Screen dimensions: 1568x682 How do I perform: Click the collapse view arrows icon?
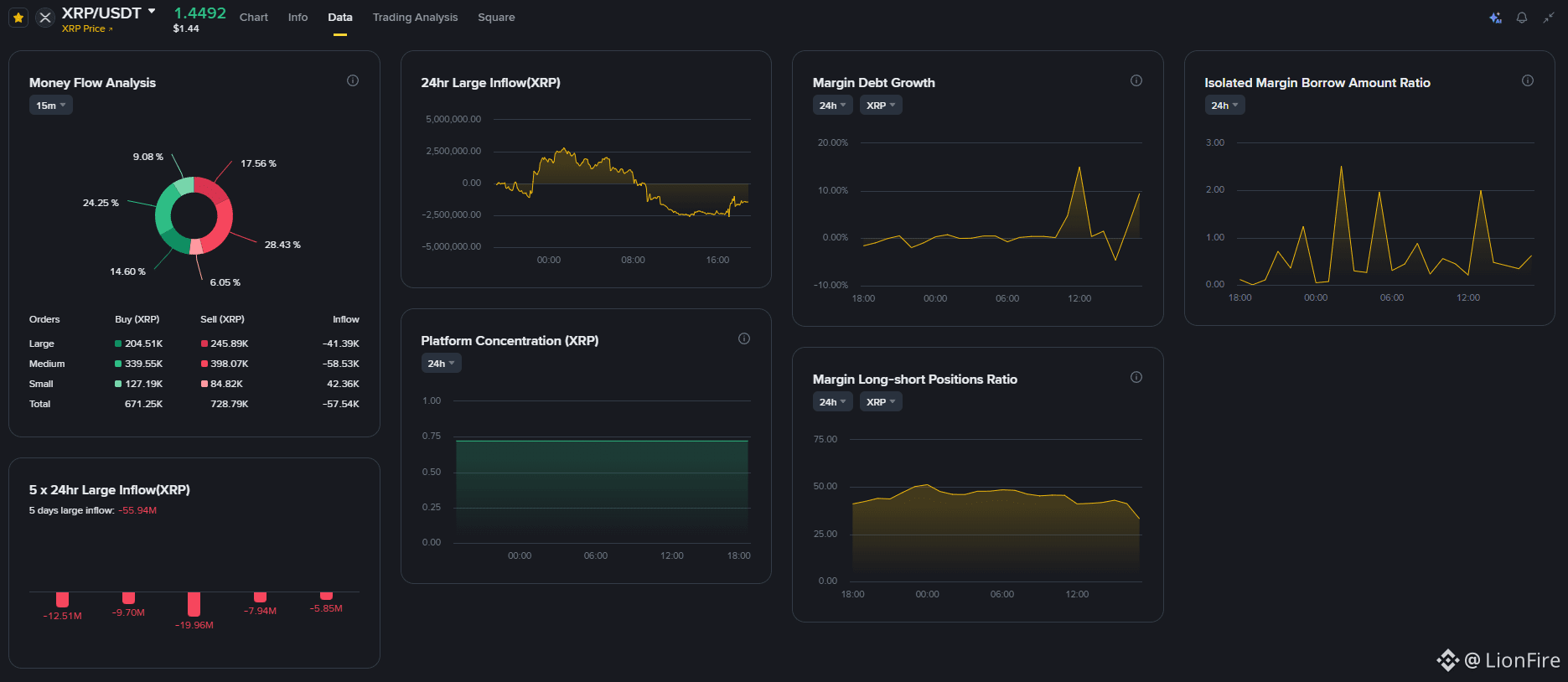(1549, 18)
